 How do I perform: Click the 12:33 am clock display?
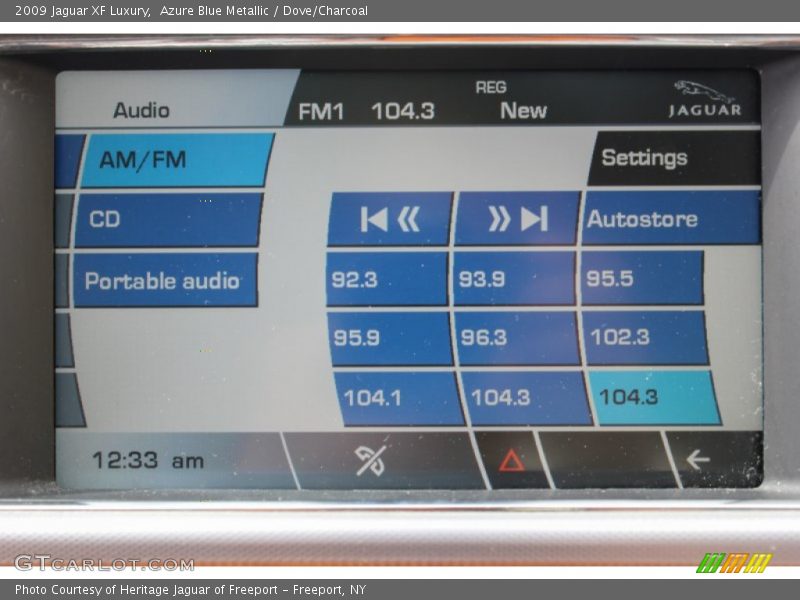(x=145, y=461)
